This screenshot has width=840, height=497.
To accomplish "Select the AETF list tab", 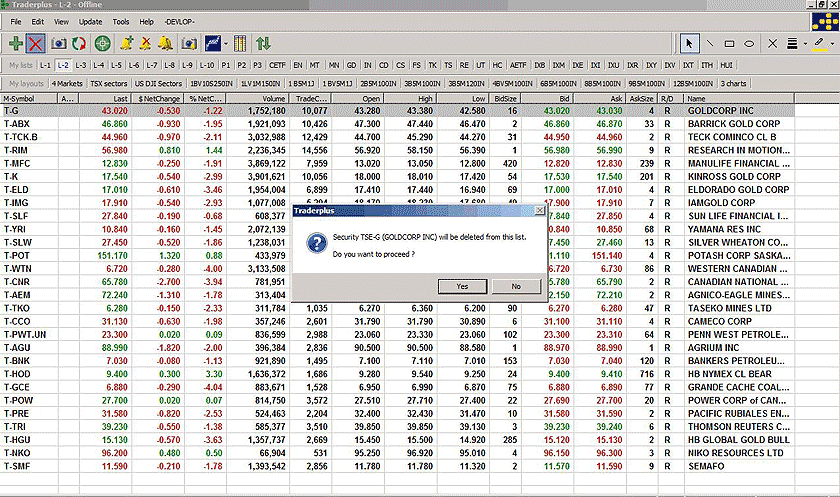I will pyautogui.click(x=518, y=65).
